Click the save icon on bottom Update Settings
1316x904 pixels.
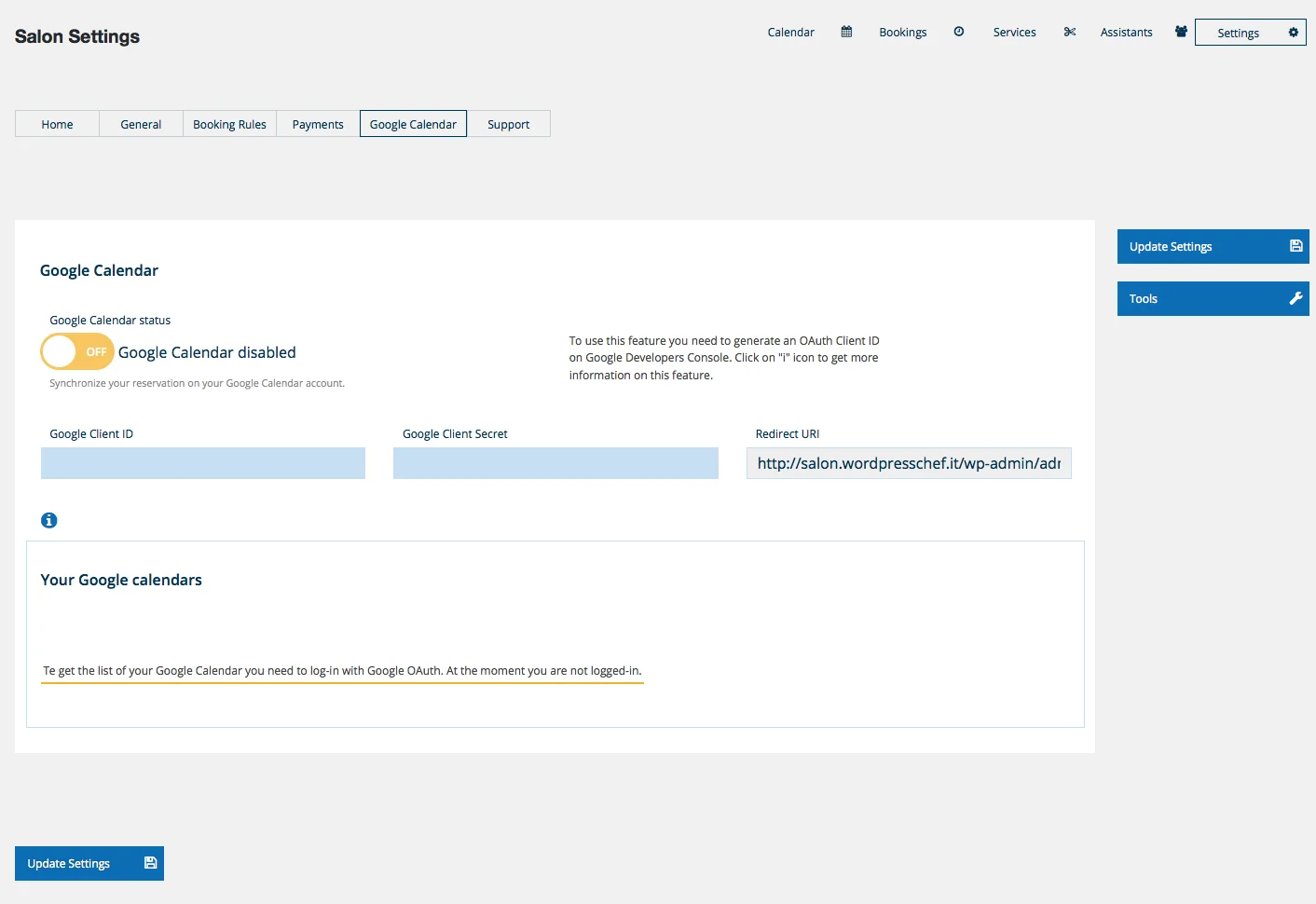(148, 863)
